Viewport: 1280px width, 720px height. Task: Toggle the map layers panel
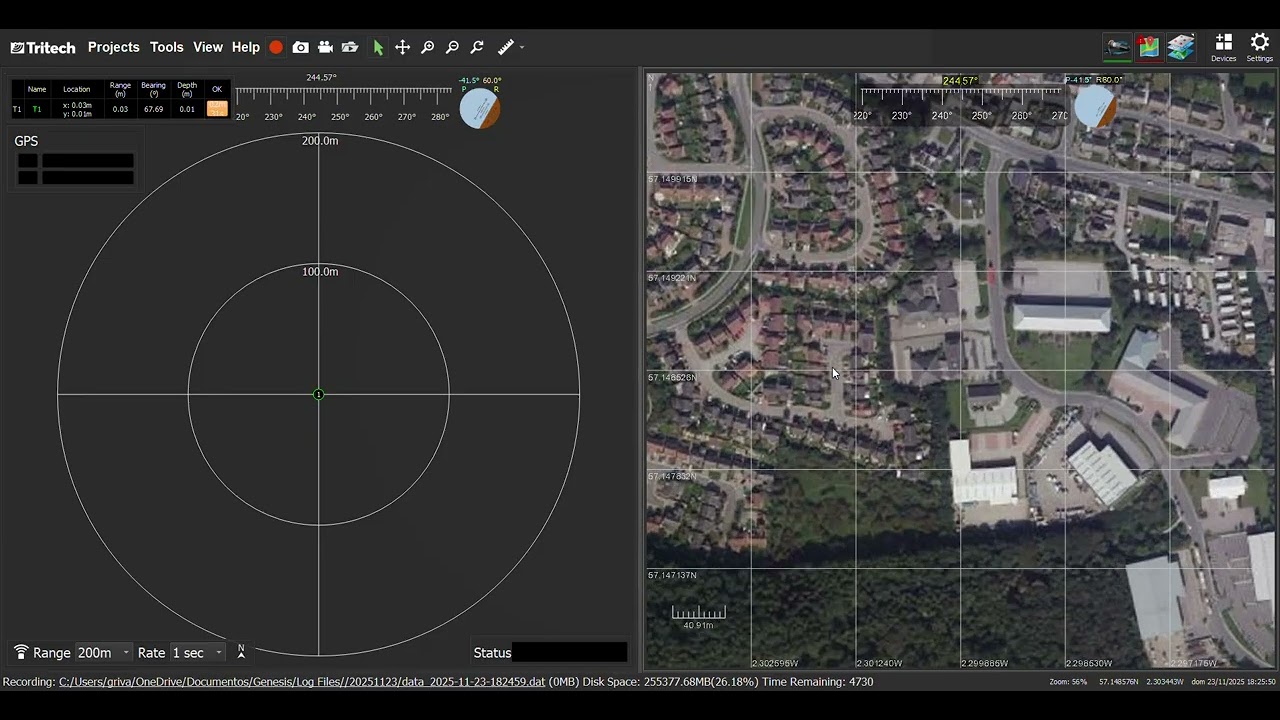pos(1181,47)
